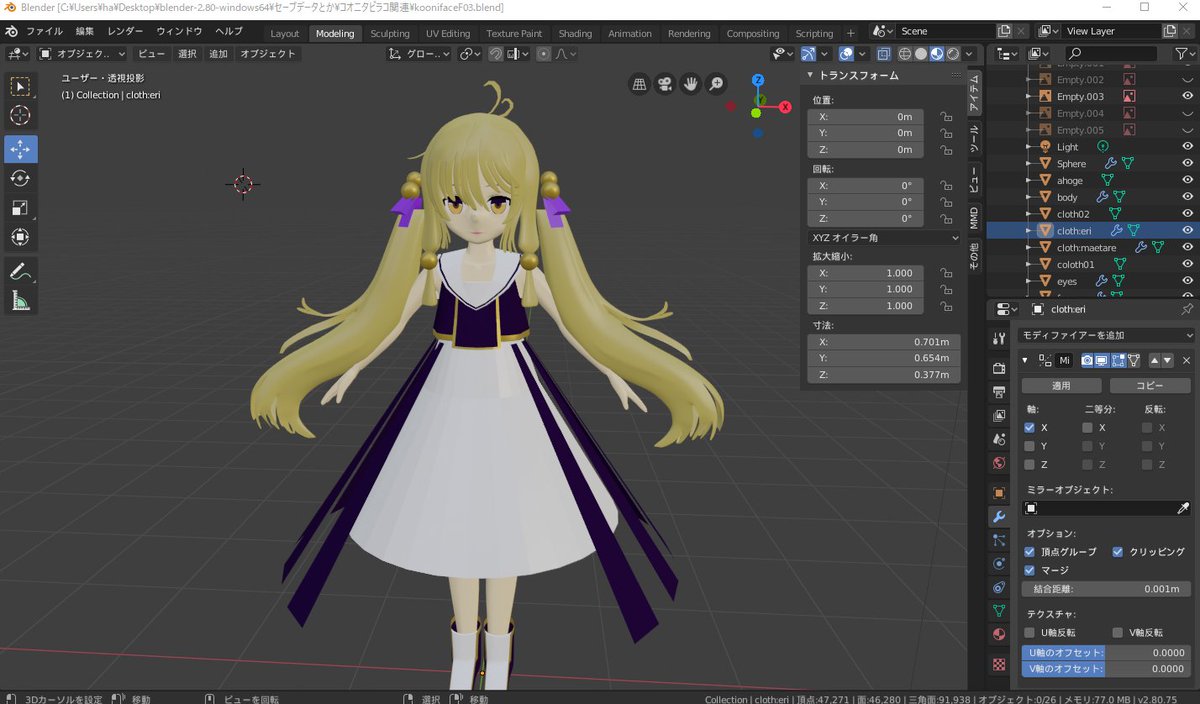Toggle the クリッピング checkbox
Viewport: 1200px width, 704px height.
pos(1117,552)
